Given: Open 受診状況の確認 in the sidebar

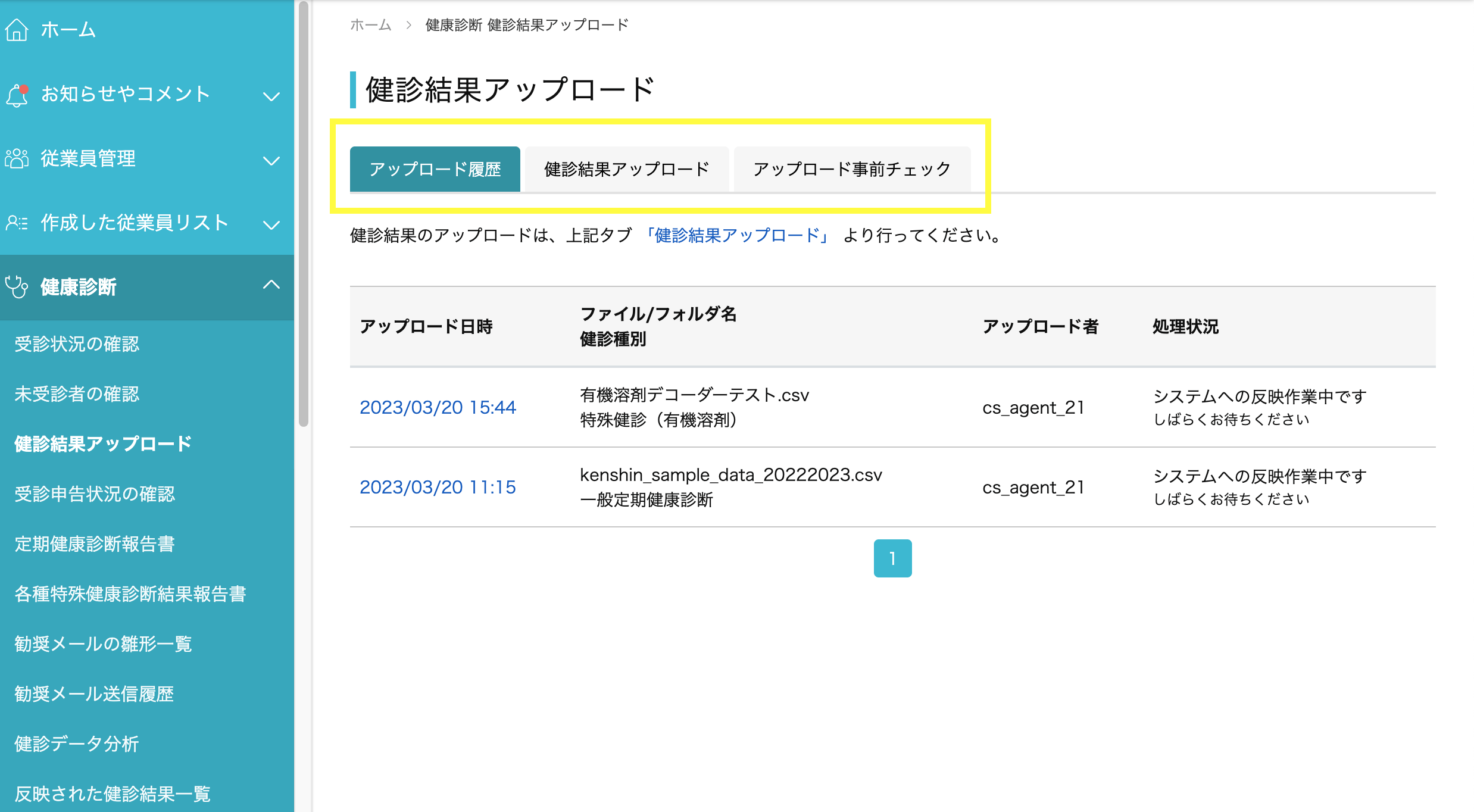Looking at the screenshot, I should point(77,344).
